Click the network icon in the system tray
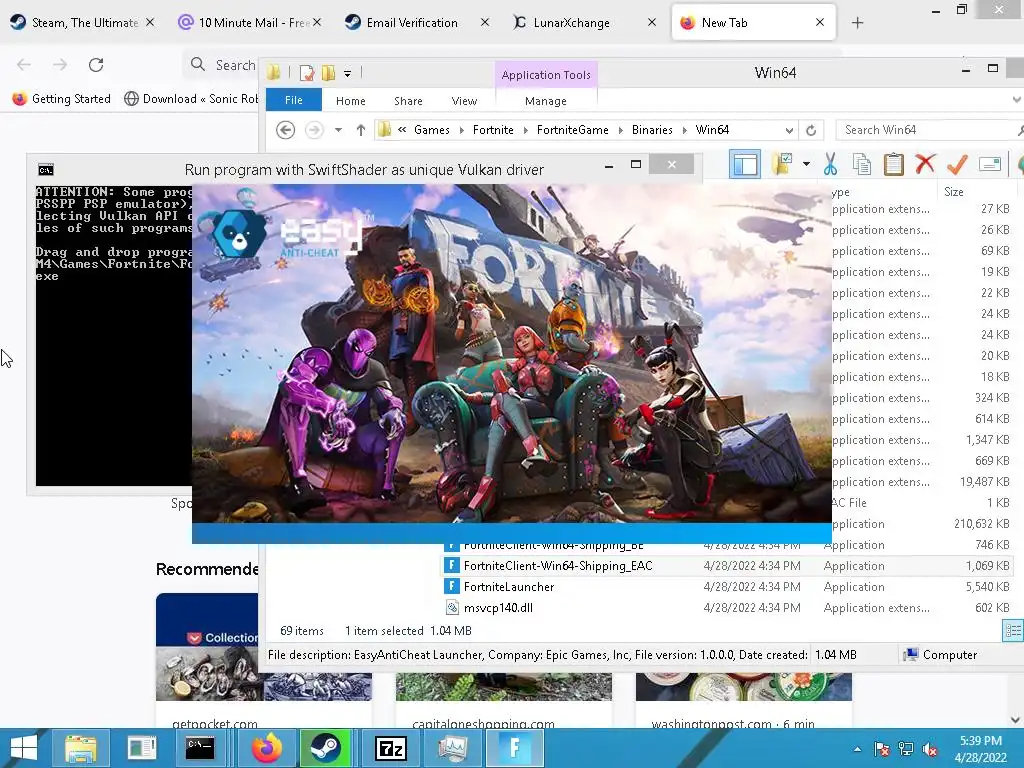The image size is (1024, 768). [x=906, y=749]
